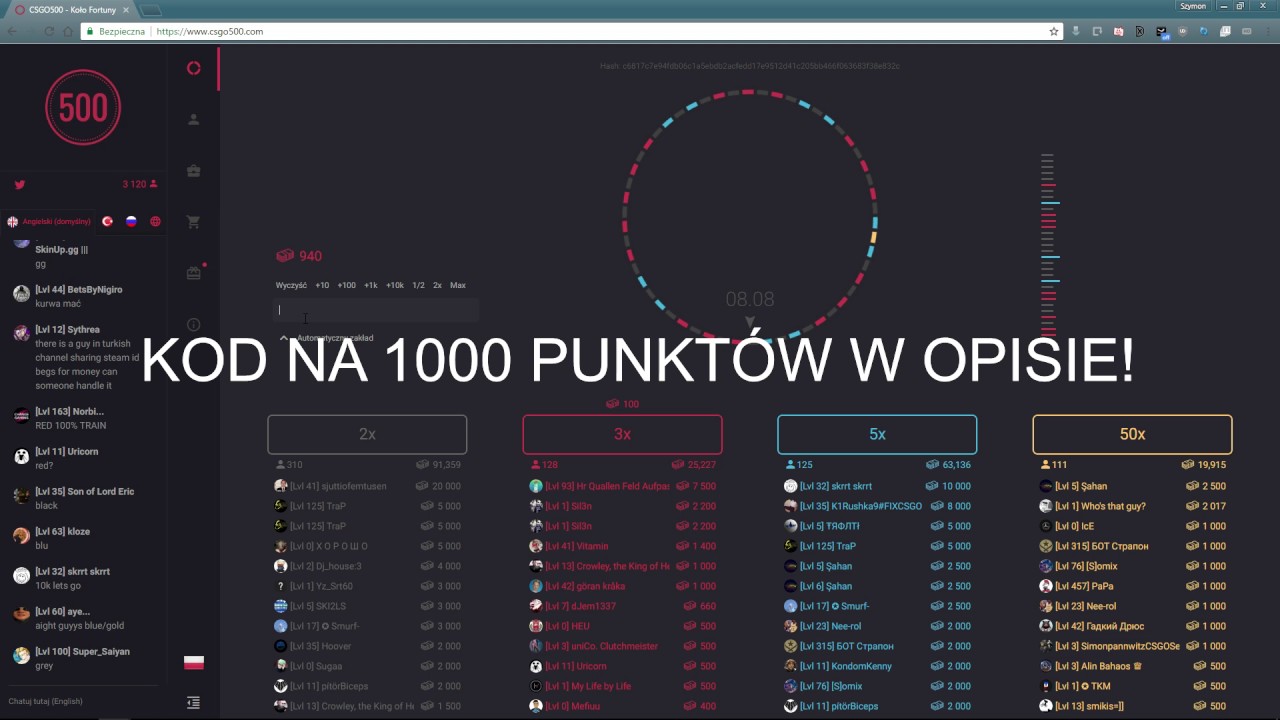Click player IcE in 50x list
The height and width of the screenshot is (720, 1280).
pyautogui.click(x=1075, y=526)
